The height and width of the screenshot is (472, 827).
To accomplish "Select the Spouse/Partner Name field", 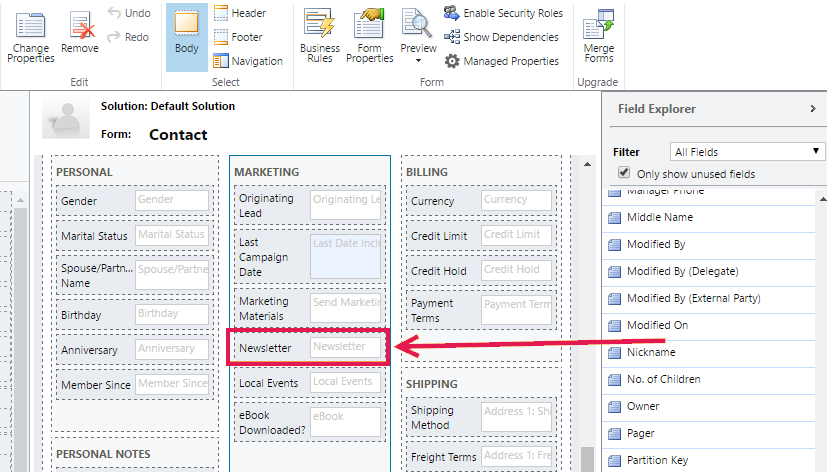I will tap(135, 275).
